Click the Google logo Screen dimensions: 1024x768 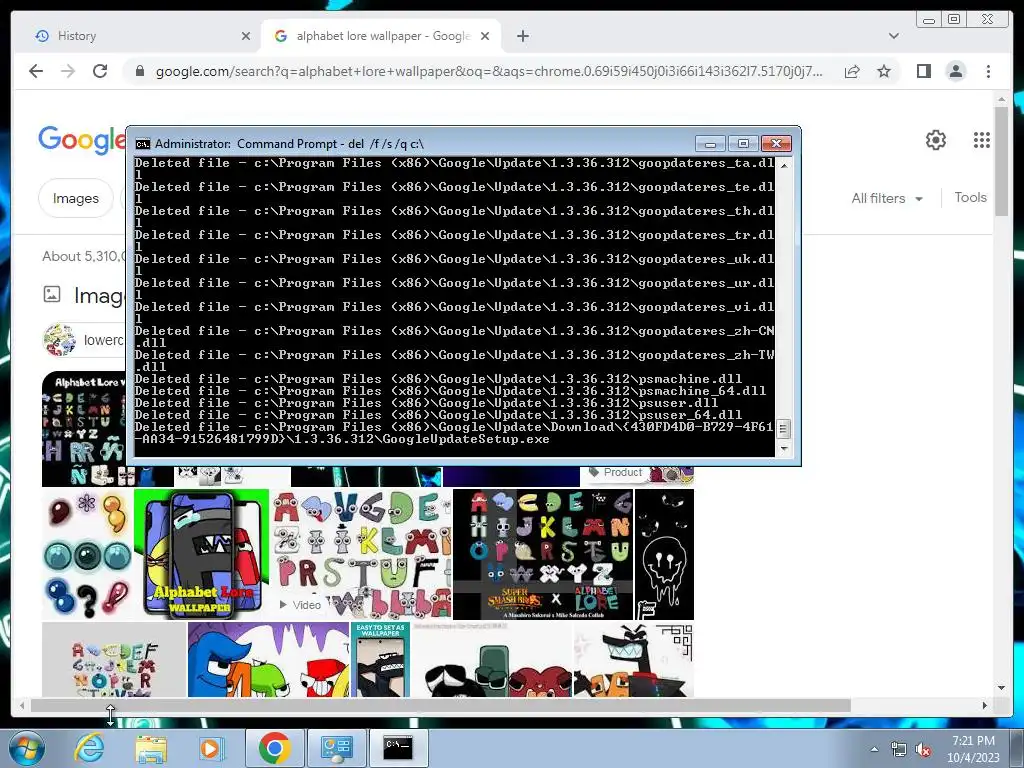(x=82, y=140)
